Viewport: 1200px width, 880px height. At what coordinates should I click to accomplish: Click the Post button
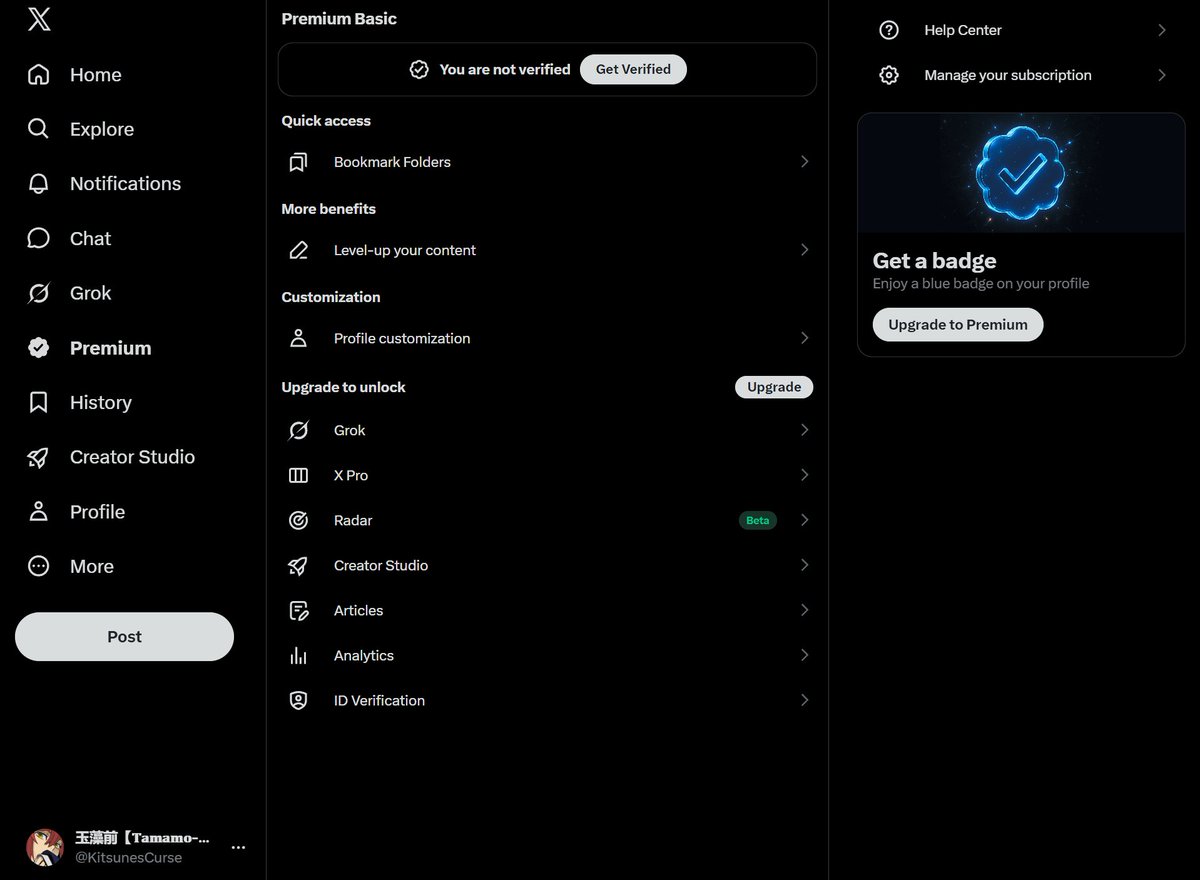pyautogui.click(x=124, y=636)
